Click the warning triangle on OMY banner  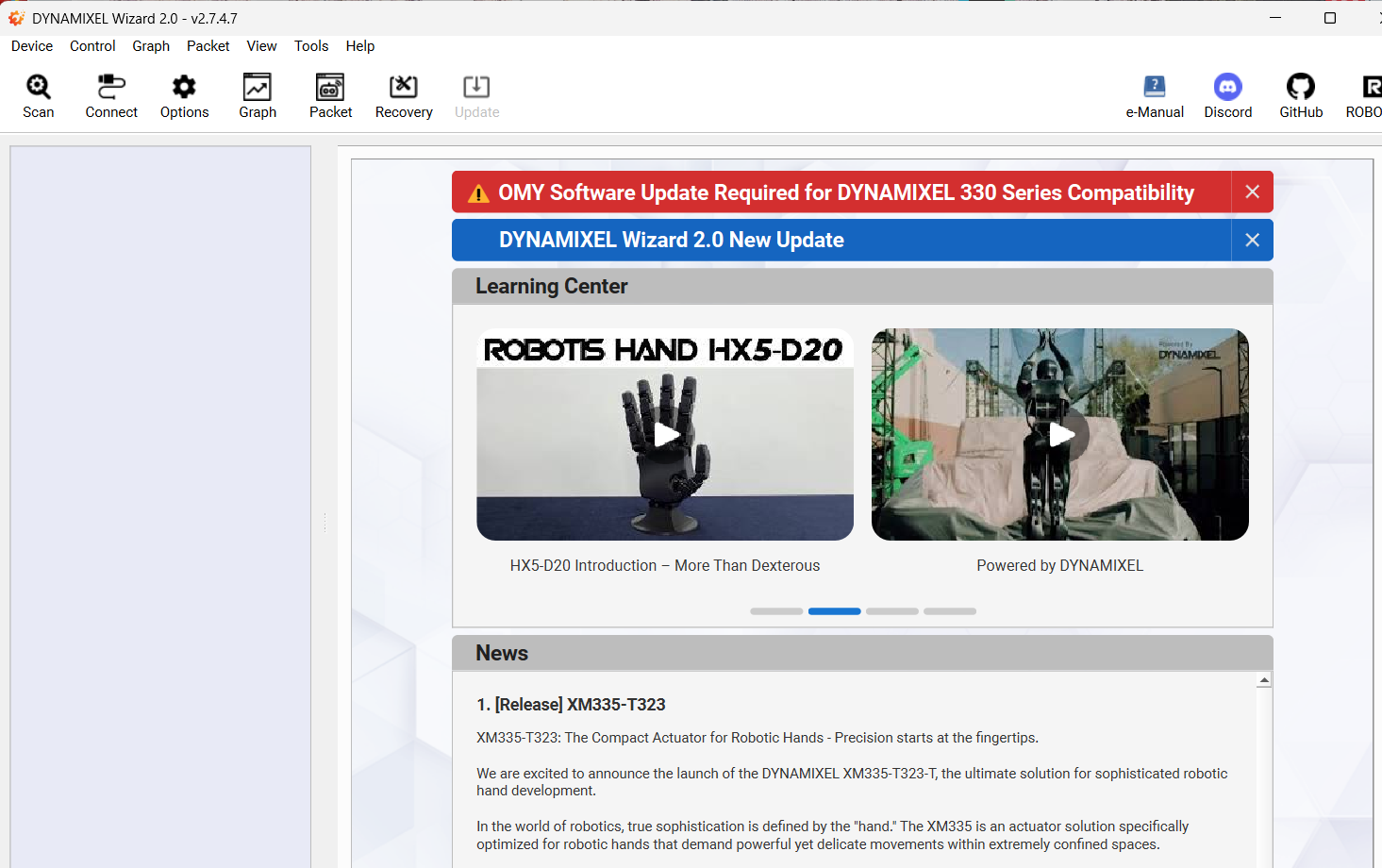tap(479, 193)
